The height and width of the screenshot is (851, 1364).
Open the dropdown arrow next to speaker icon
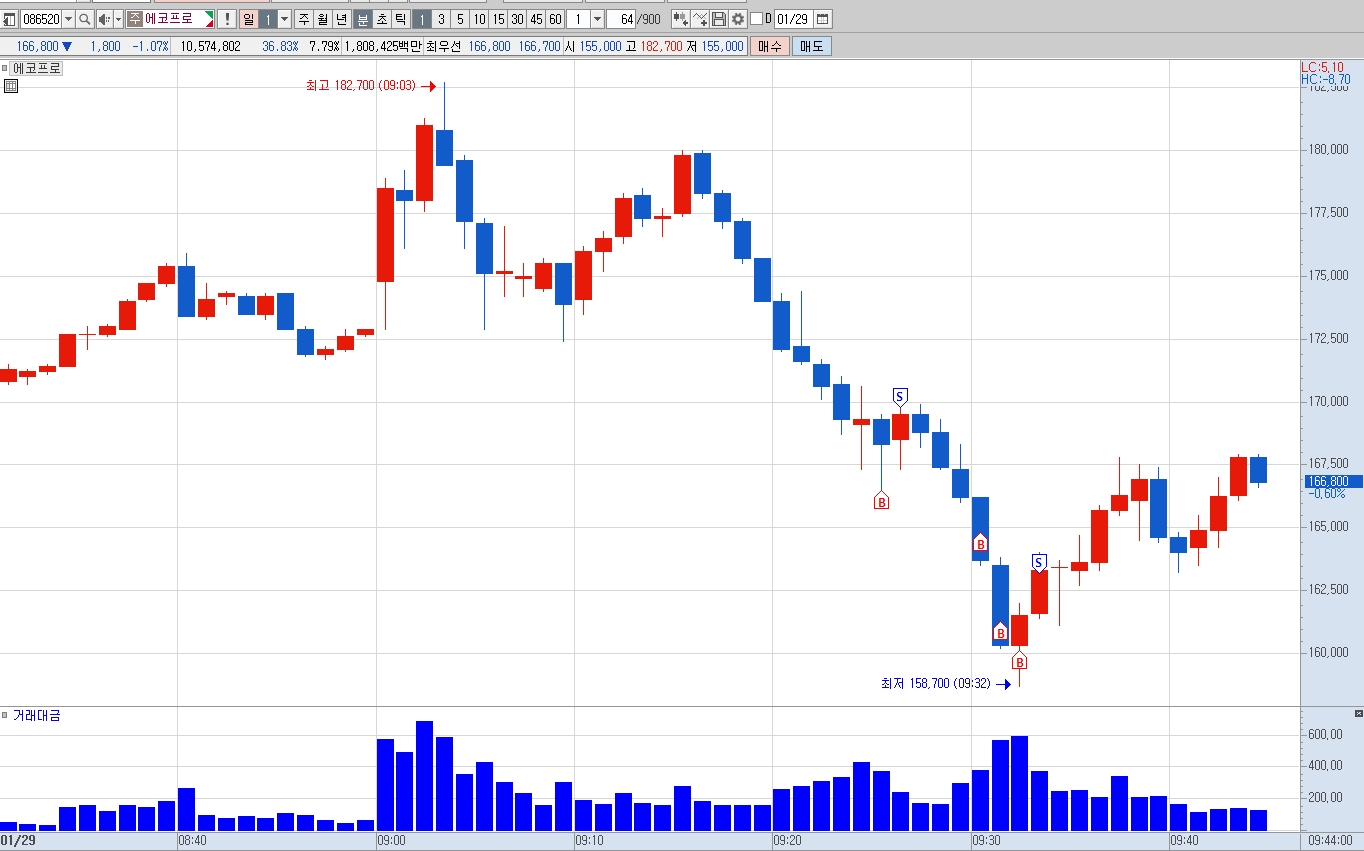pyautogui.click(x=118, y=19)
